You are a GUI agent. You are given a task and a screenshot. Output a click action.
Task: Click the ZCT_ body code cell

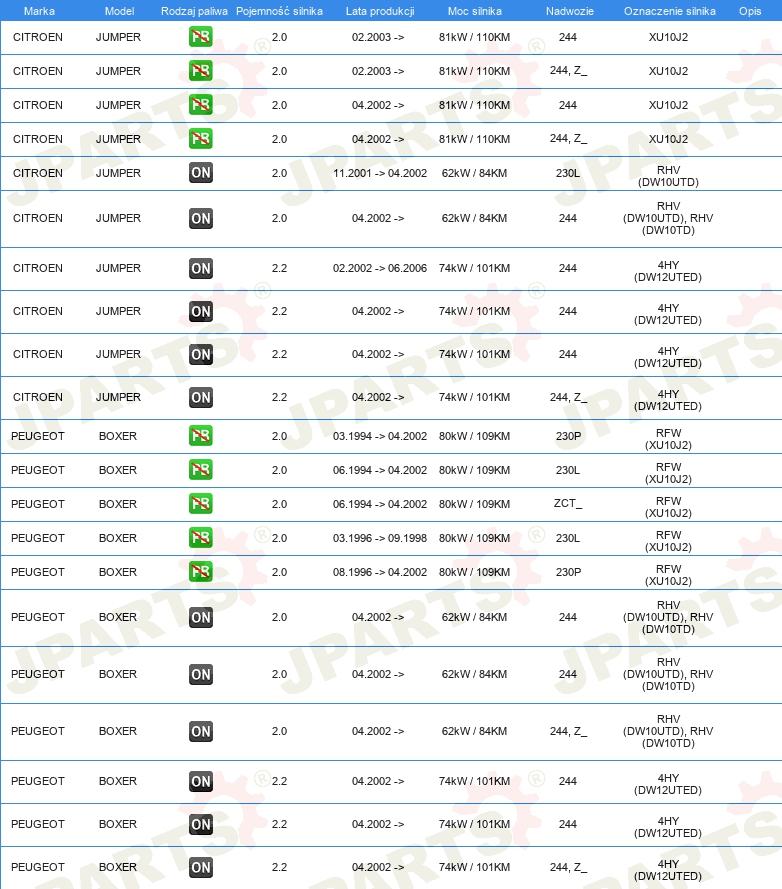(x=568, y=503)
